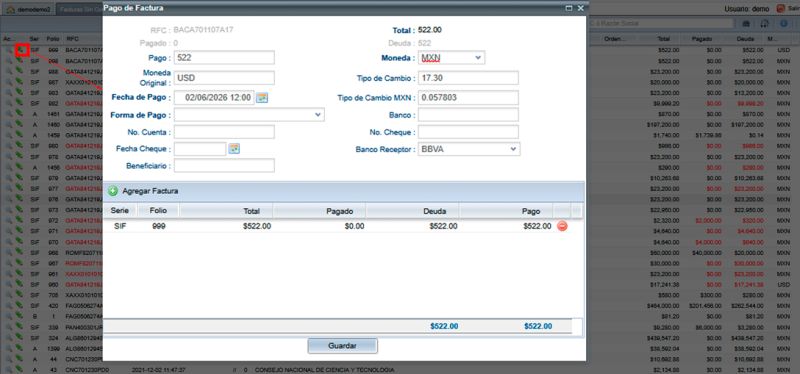
Task: Click the Moneda Original field showing USD
Action: point(224,78)
